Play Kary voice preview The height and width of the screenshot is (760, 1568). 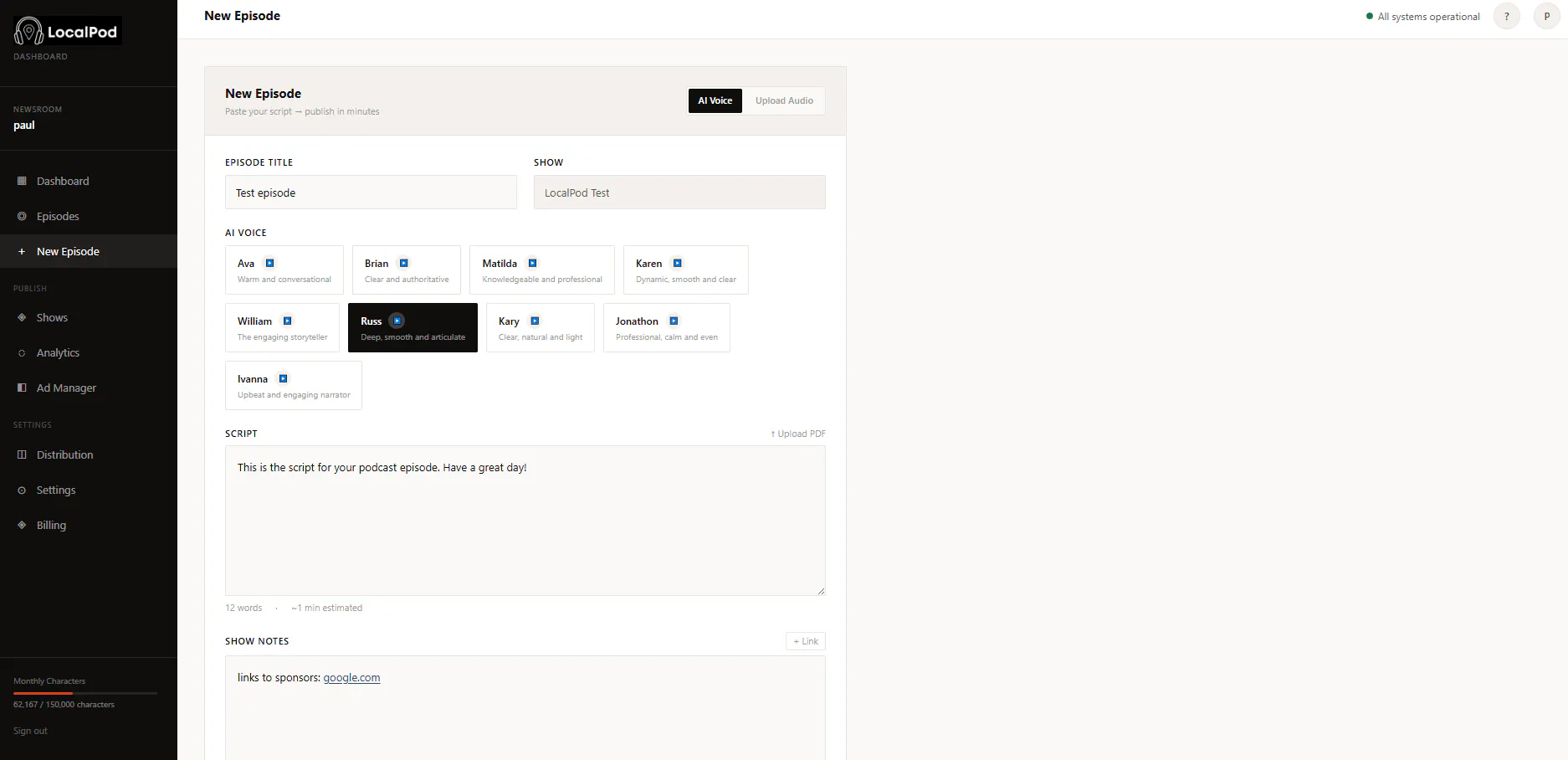pos(535,321)
